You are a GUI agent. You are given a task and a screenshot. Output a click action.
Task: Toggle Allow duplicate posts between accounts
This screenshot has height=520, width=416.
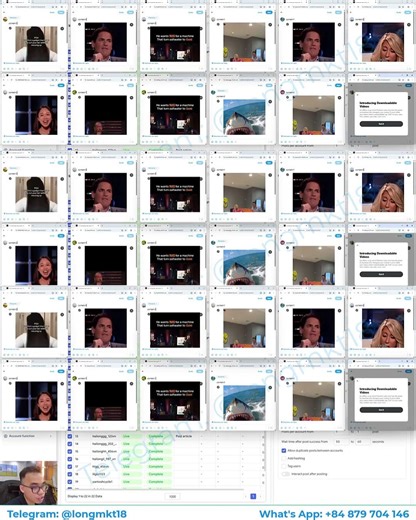click(x=284, y=450)
